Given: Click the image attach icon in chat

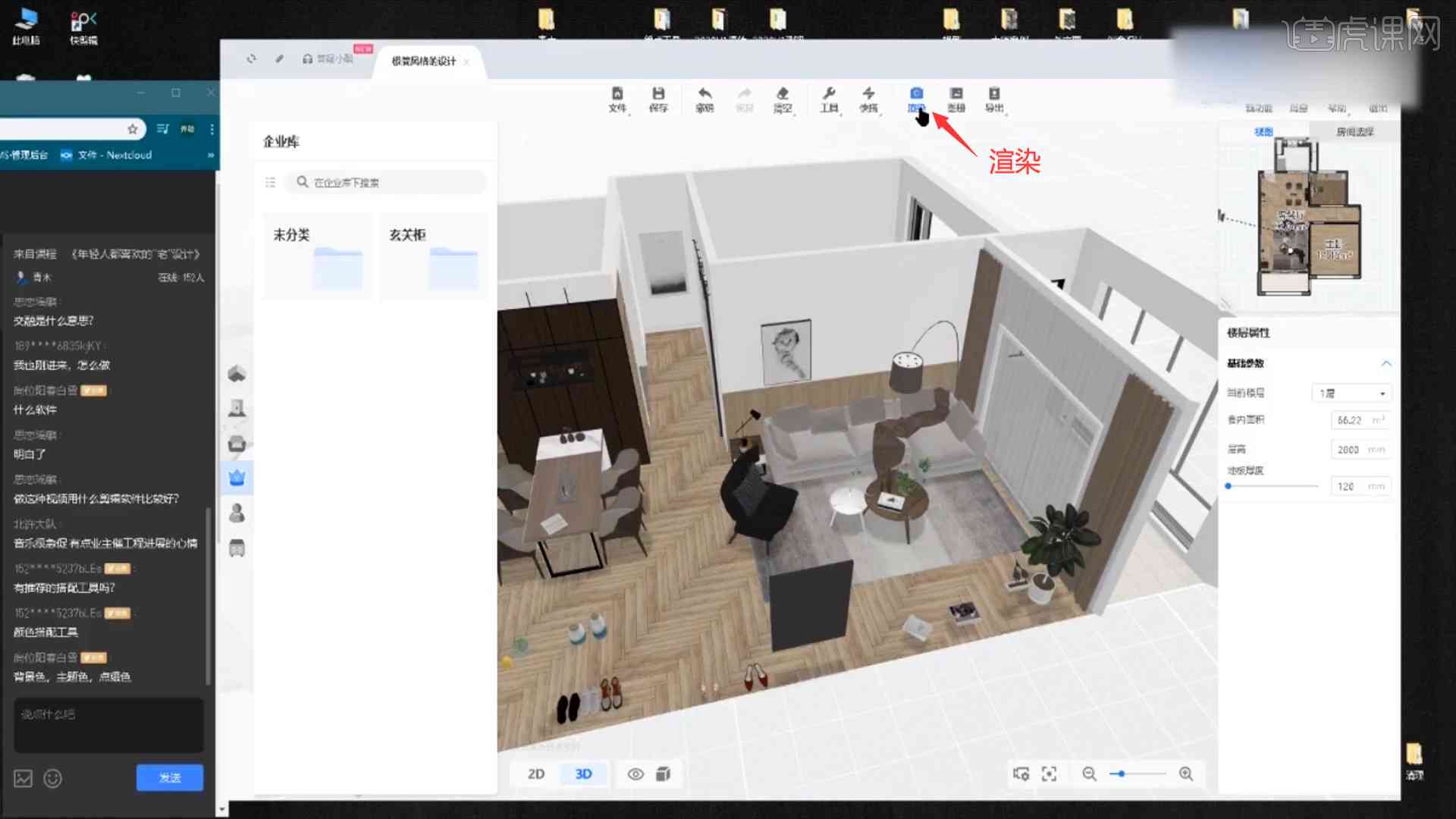Looking at the screenshot, I should tap(24, 778).
